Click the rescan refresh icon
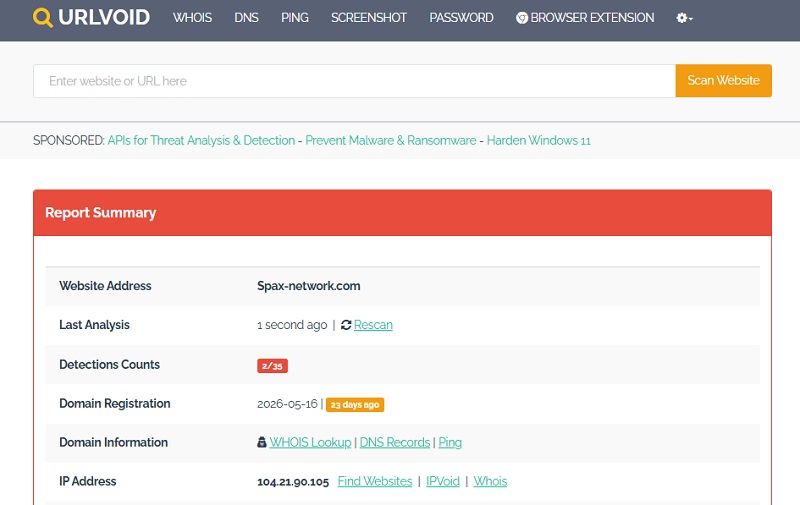 click(346, 325)
